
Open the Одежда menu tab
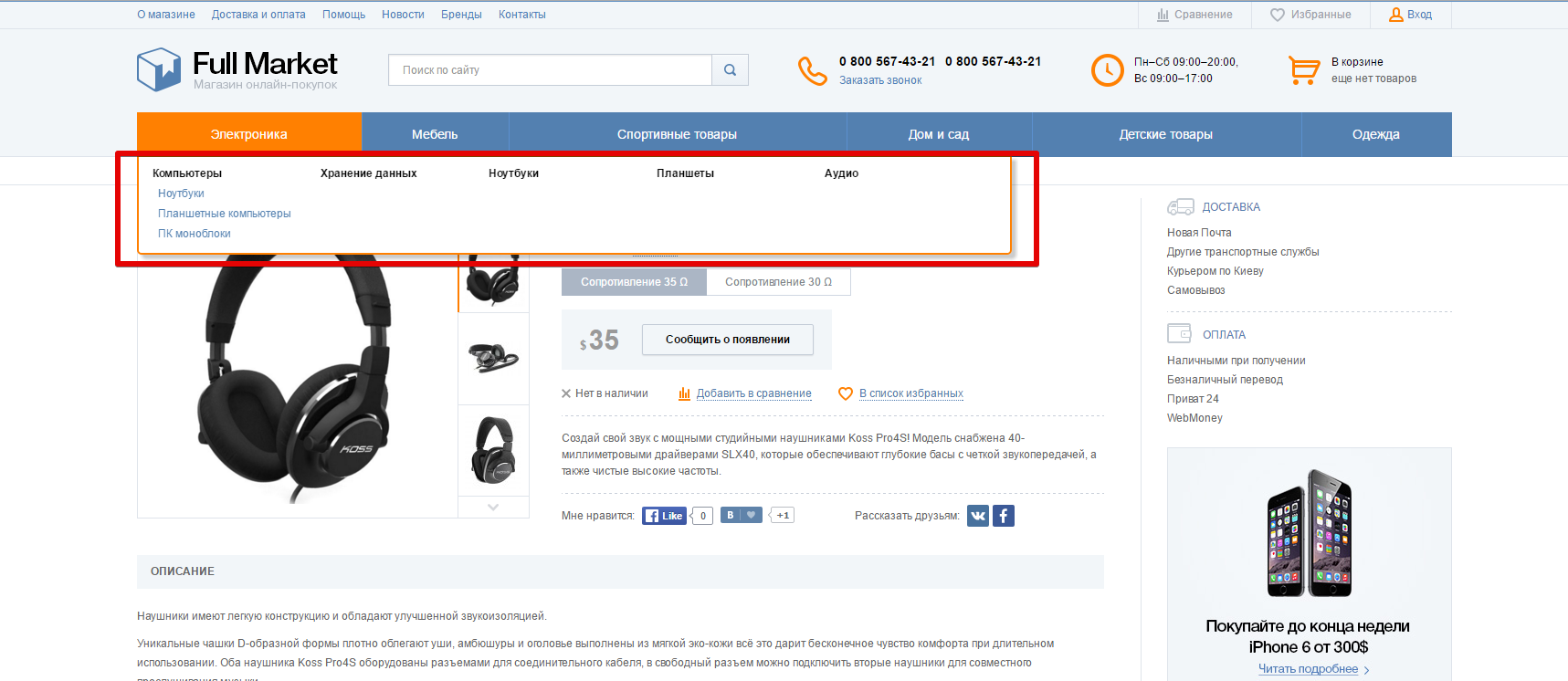(x=1376, y=134)
